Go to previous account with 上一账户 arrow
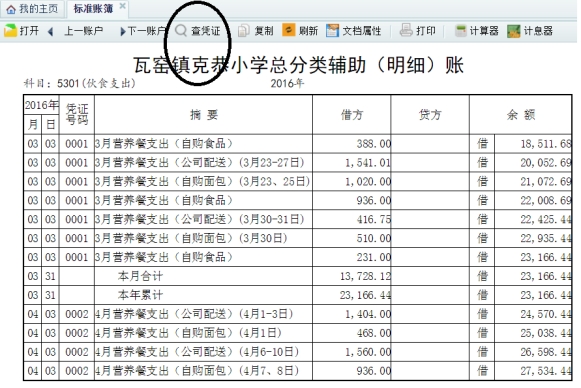Screen dimensions: 581x388 click(x=50, y=31)
